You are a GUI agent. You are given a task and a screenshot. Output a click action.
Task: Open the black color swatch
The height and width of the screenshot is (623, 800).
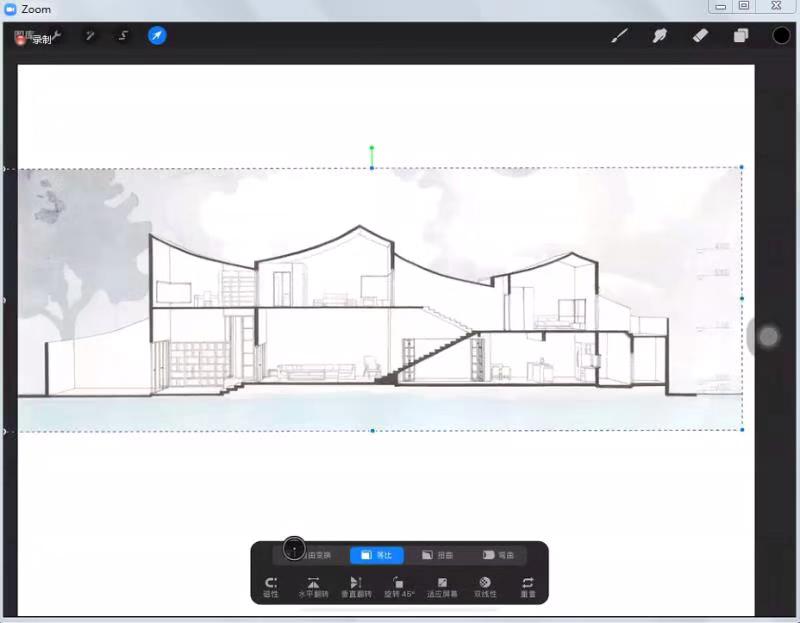click(x=781, y=36)
